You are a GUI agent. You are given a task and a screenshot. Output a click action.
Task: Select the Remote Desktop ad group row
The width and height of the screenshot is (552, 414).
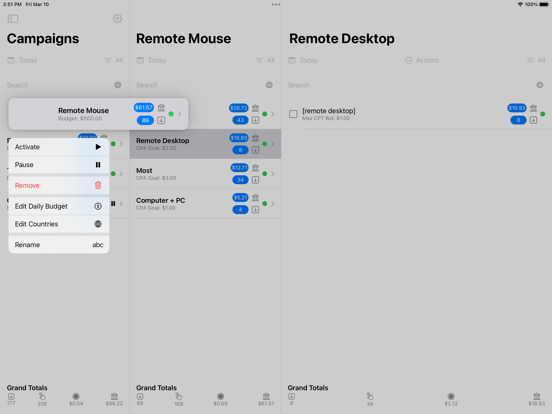[x=205, y=144]
